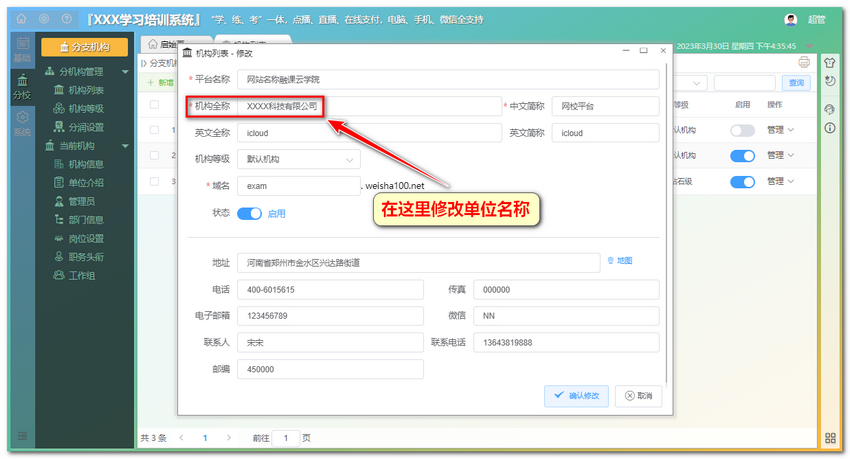The height and width of the screenshot is (459, 850).
Task: Click the 前往 page number input
Action: coord(286,438)
